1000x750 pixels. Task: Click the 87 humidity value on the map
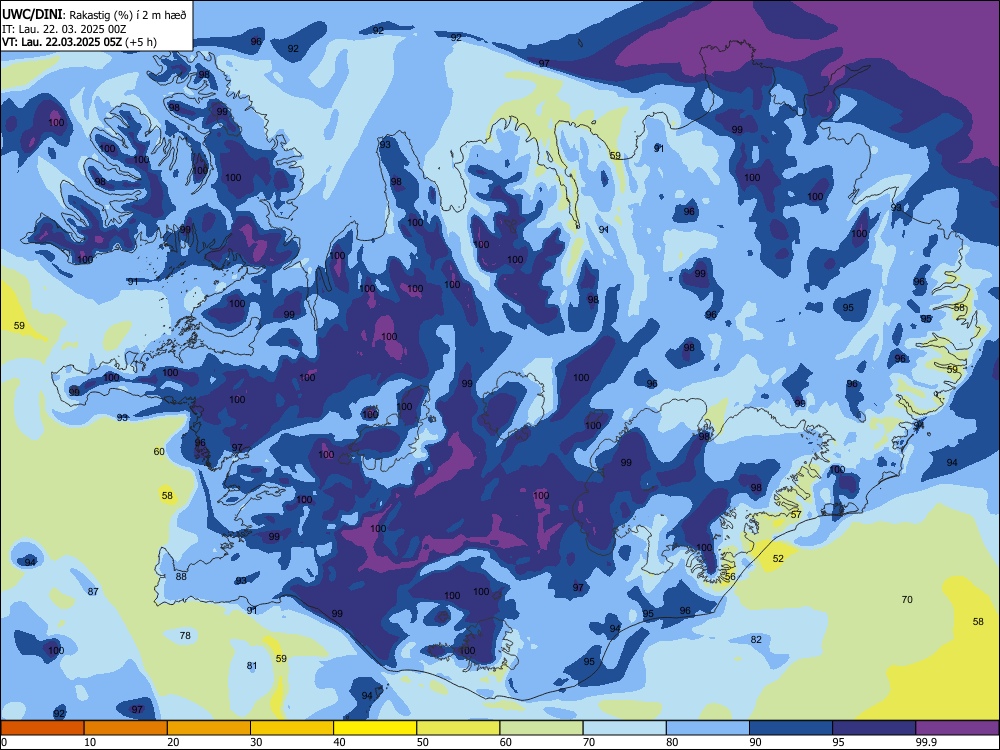click(x=93, y=592)
